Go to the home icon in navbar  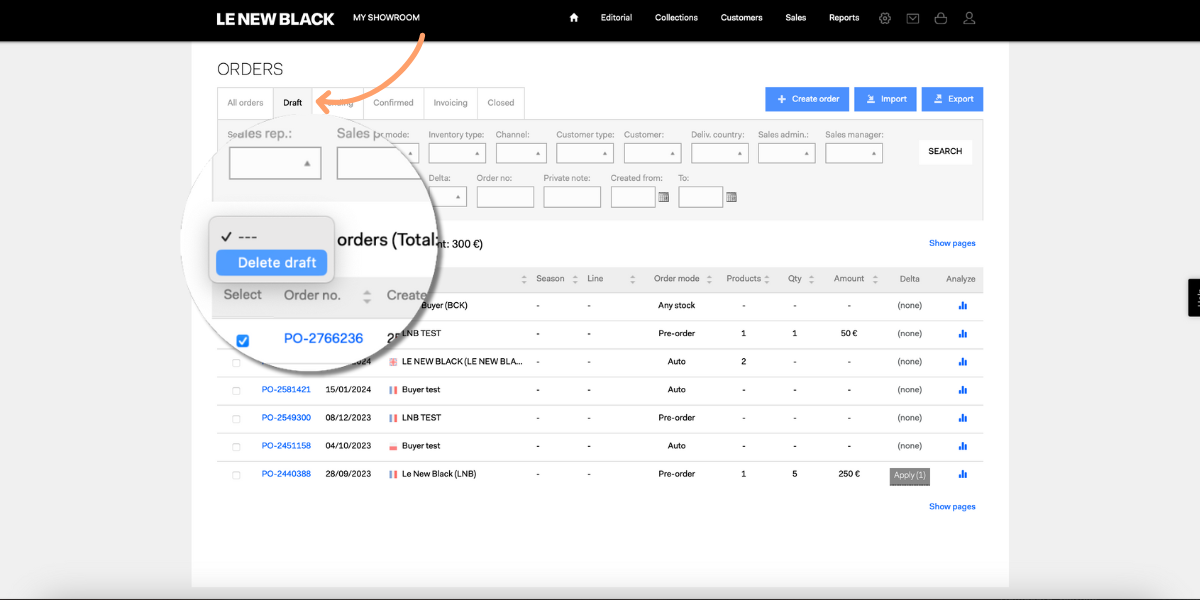[574, 18]
